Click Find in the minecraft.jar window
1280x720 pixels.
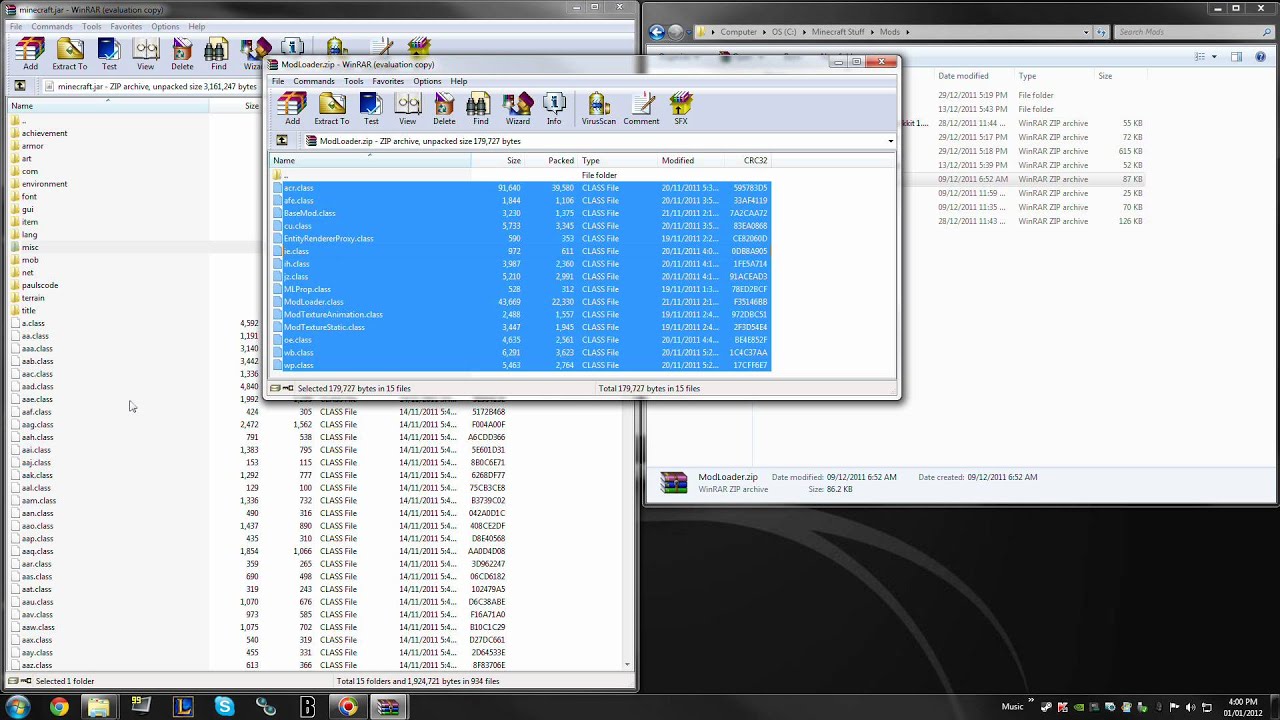(218, 54)
